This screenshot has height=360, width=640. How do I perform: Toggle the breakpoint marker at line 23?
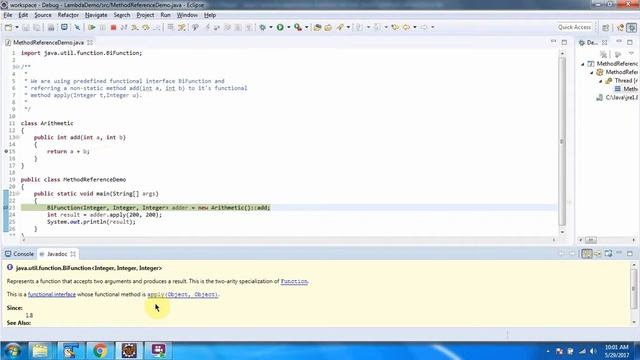click(x=6, y=208)
